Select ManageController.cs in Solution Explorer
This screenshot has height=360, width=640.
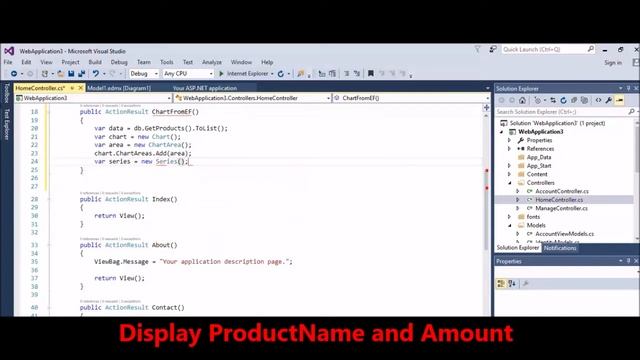point(561,208)
